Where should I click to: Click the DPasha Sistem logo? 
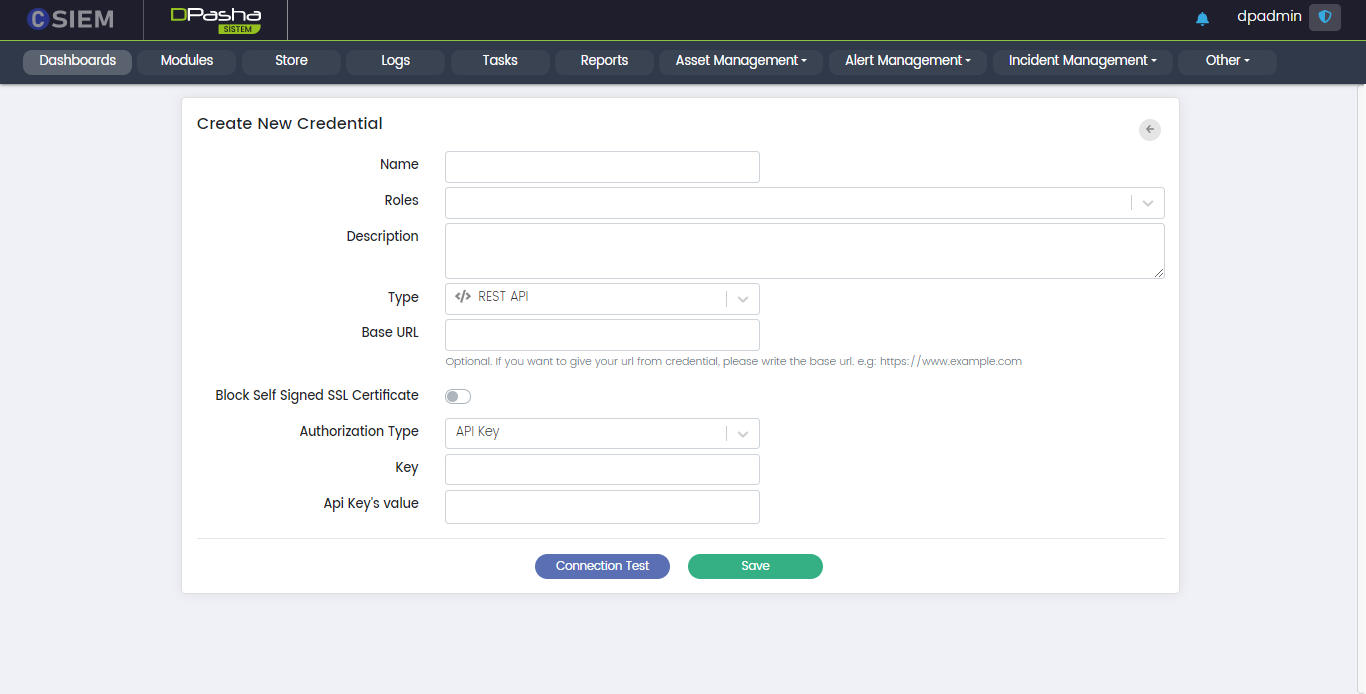(215, 20)
